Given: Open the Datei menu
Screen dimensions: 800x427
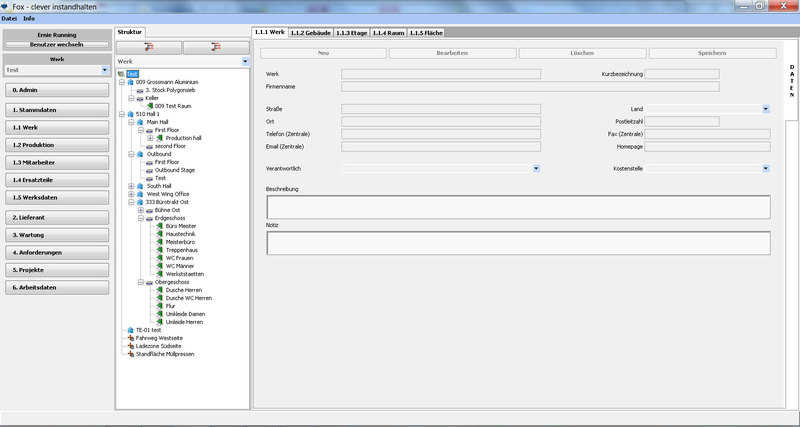Looking at the screenshot, I should click(9, 18).
